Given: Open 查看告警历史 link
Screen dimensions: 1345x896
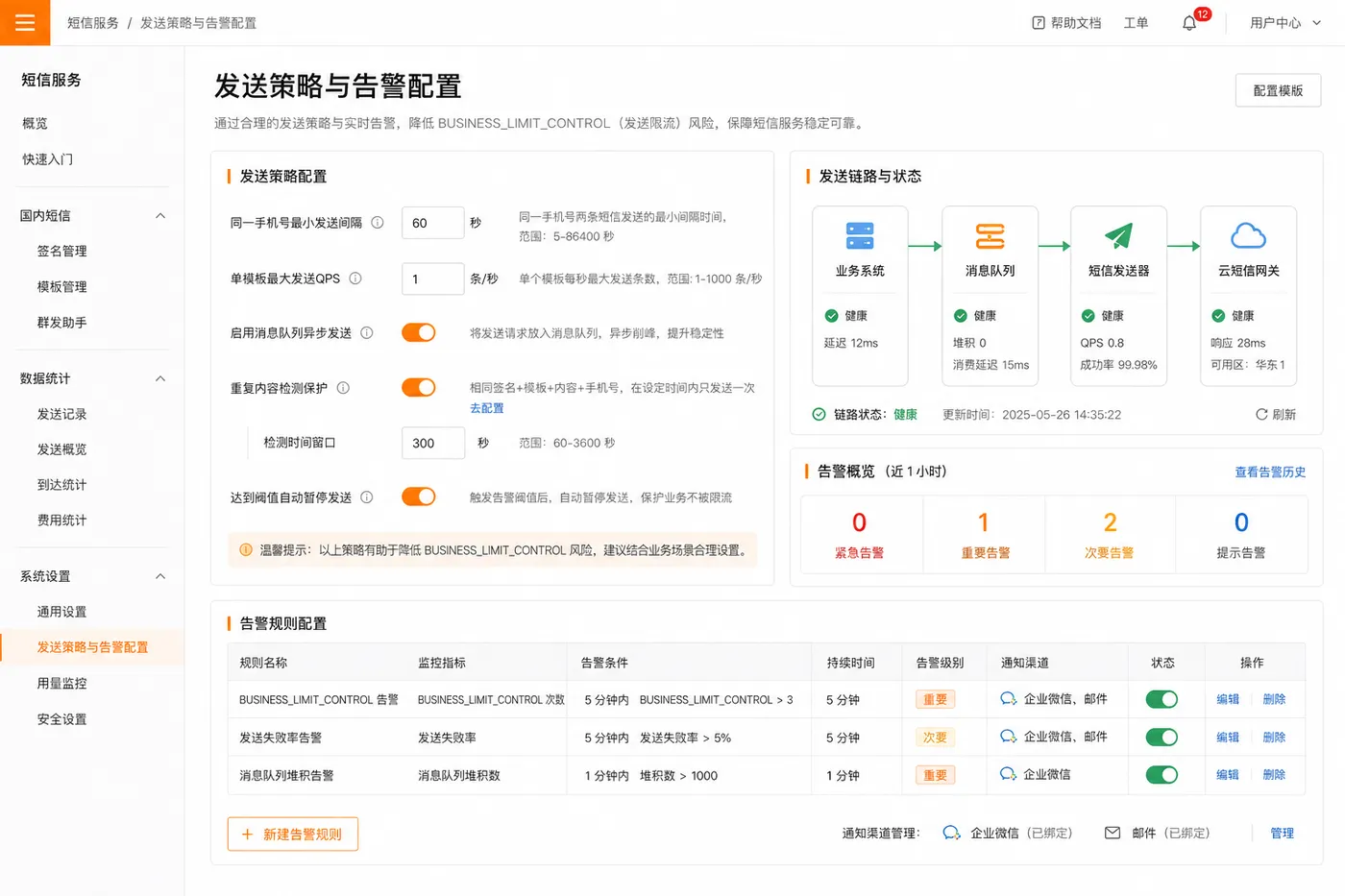Looking at the screenshot, I should [1270, 472].
